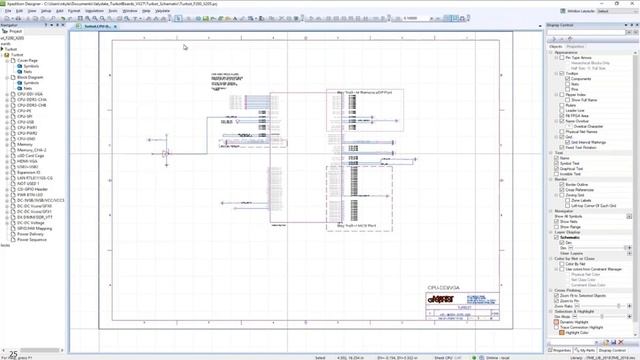Collapse the Text section in Display Control

pyautogui.click(x=551, y=153)
